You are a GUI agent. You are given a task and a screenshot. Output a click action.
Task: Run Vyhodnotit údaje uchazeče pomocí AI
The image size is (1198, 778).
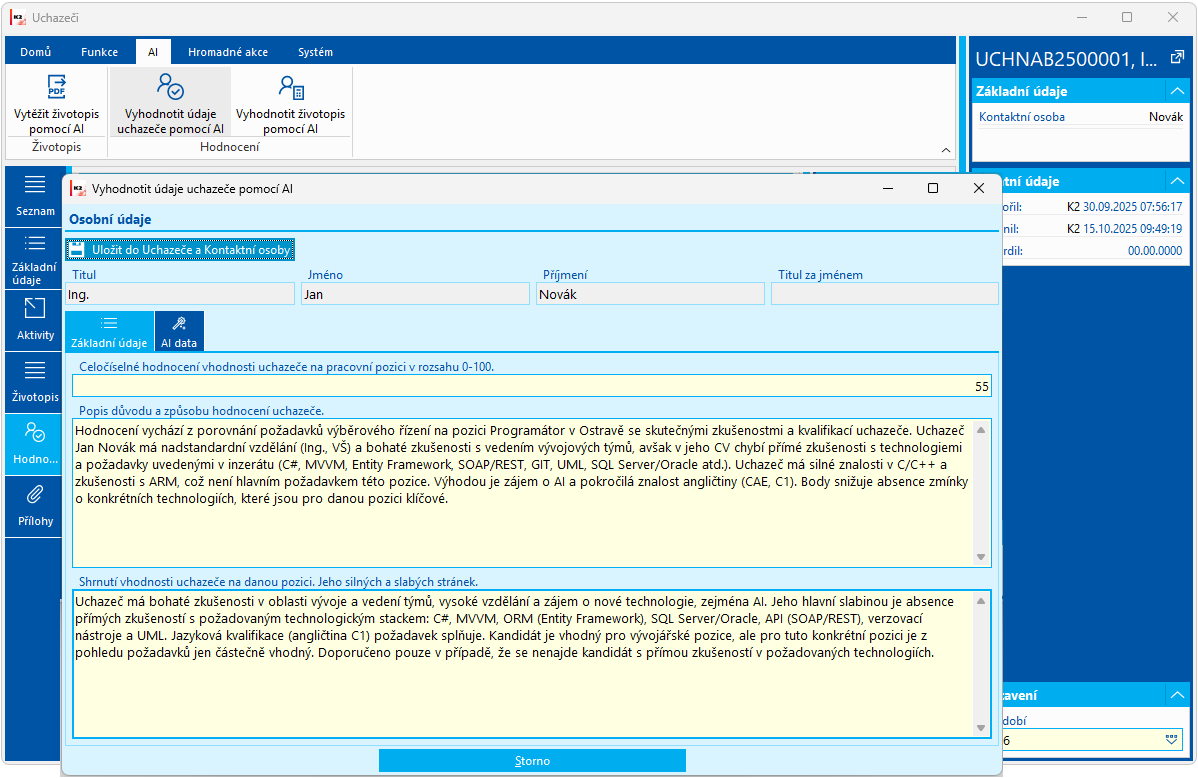(x=170, y=104)
